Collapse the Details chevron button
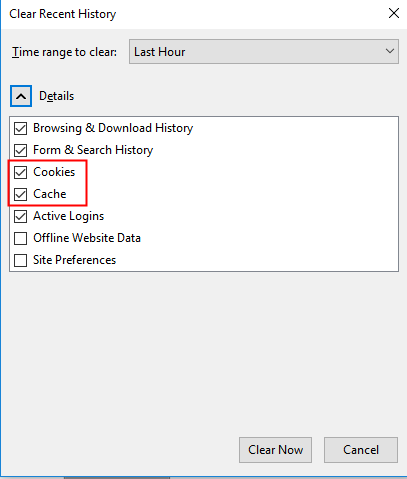This screenshot has width=407, height=479. [x=21, y=96]
